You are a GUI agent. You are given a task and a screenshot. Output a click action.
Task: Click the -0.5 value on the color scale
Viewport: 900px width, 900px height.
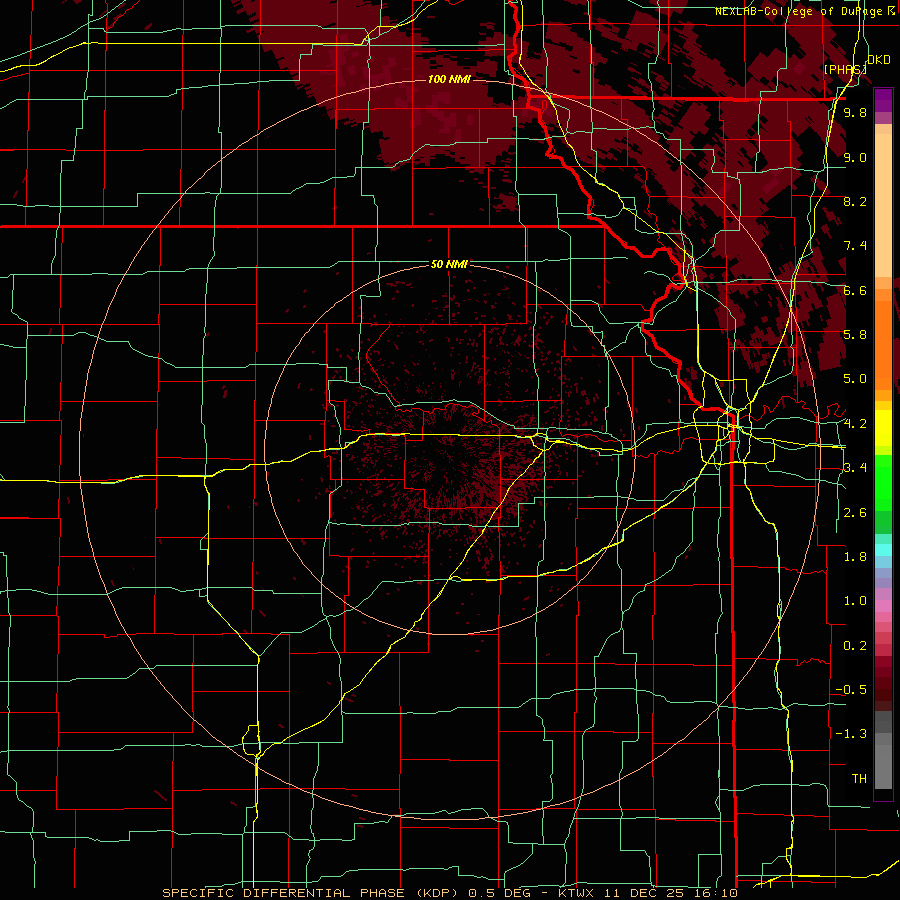click(851, 690)
